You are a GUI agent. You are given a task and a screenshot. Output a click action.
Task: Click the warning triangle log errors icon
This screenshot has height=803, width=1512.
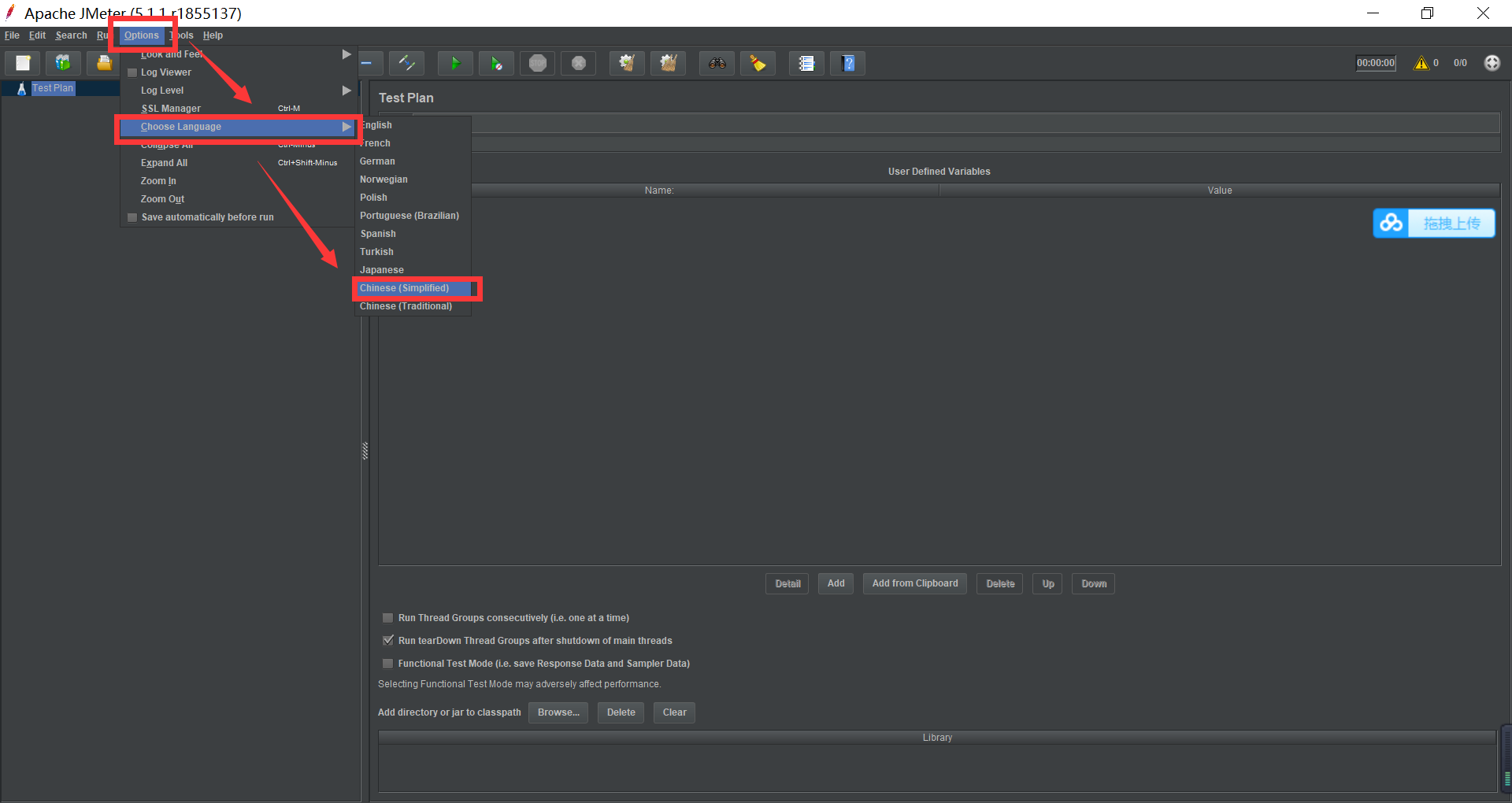[x=1421, y=63]
